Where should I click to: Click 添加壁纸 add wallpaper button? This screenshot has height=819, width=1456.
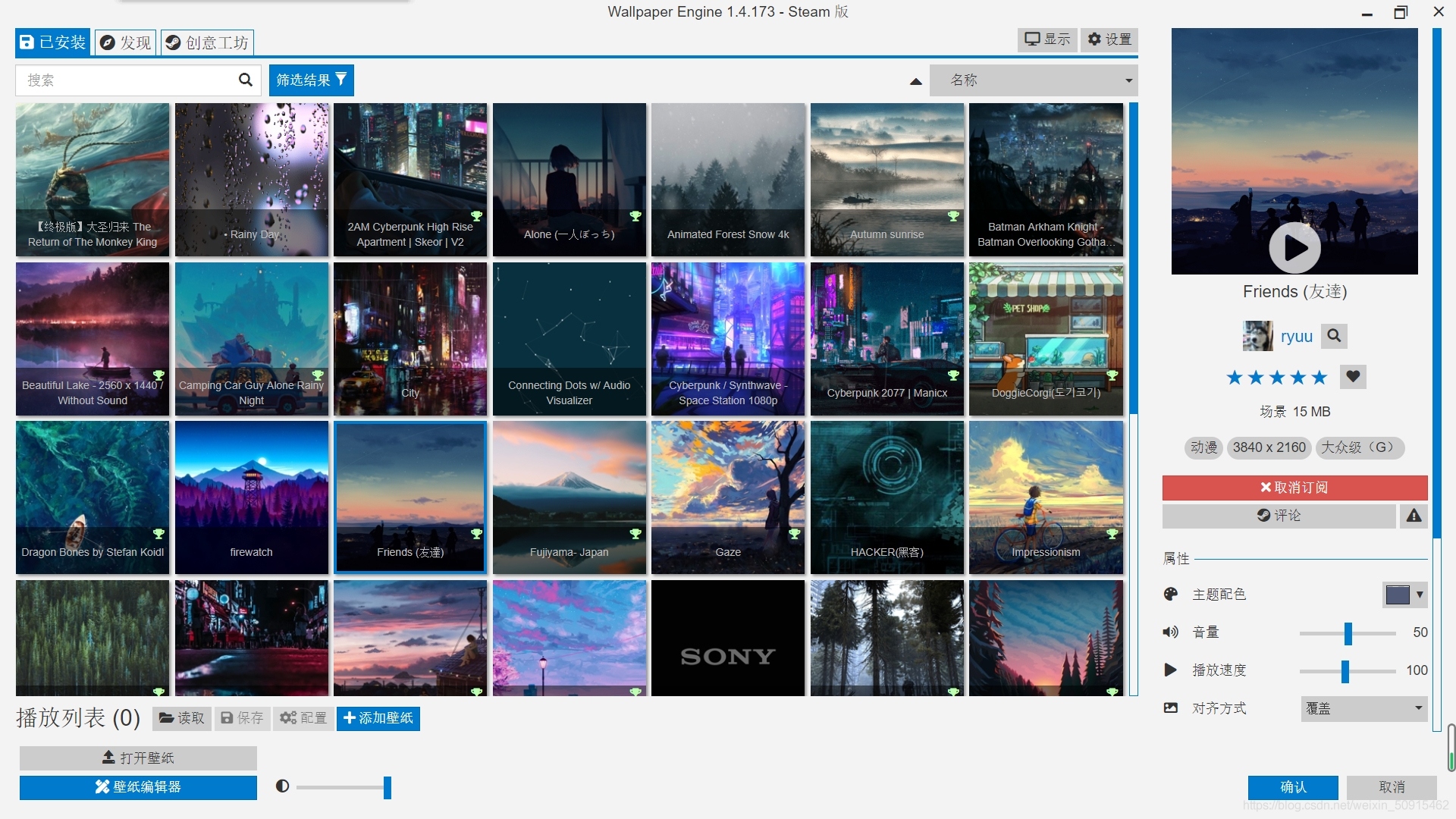[x=378, y=718]
